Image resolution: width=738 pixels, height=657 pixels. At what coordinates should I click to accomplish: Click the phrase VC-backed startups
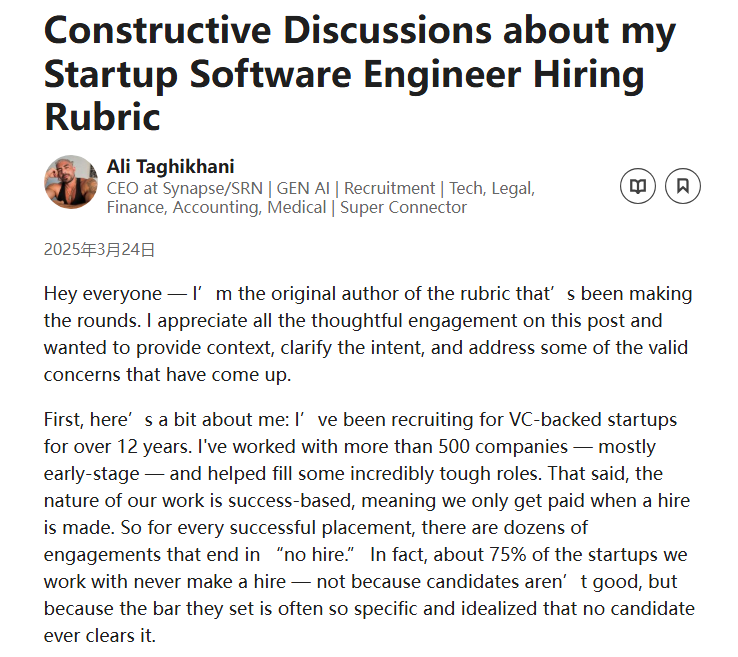(593, 420)
